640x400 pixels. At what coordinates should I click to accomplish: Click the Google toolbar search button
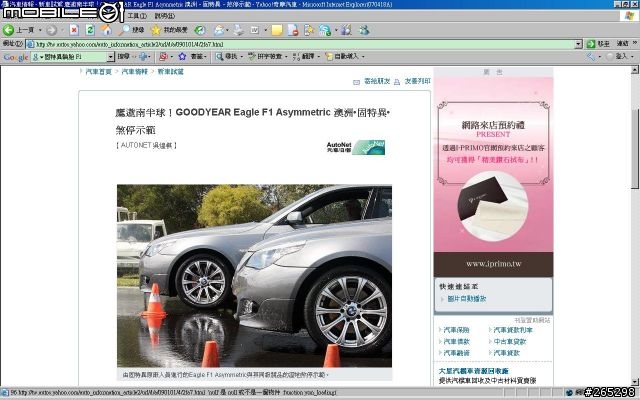(x=123, y=56)
